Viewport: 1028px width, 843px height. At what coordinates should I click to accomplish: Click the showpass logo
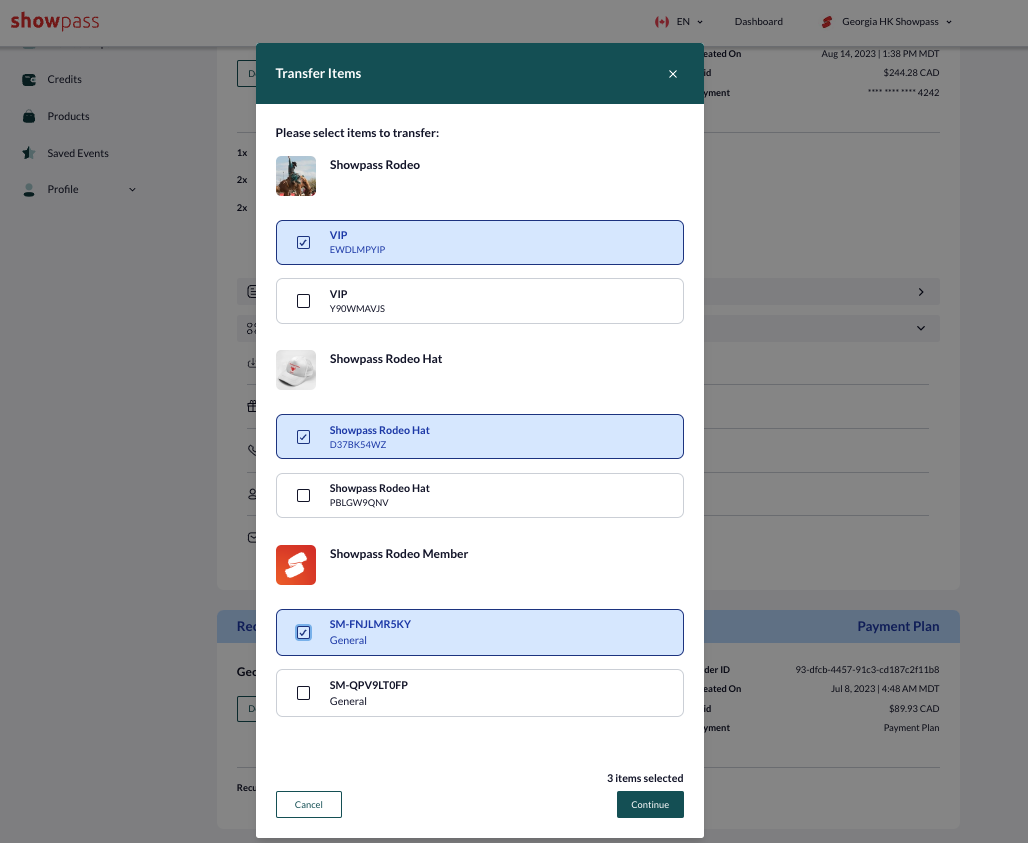tap(55, 21)
